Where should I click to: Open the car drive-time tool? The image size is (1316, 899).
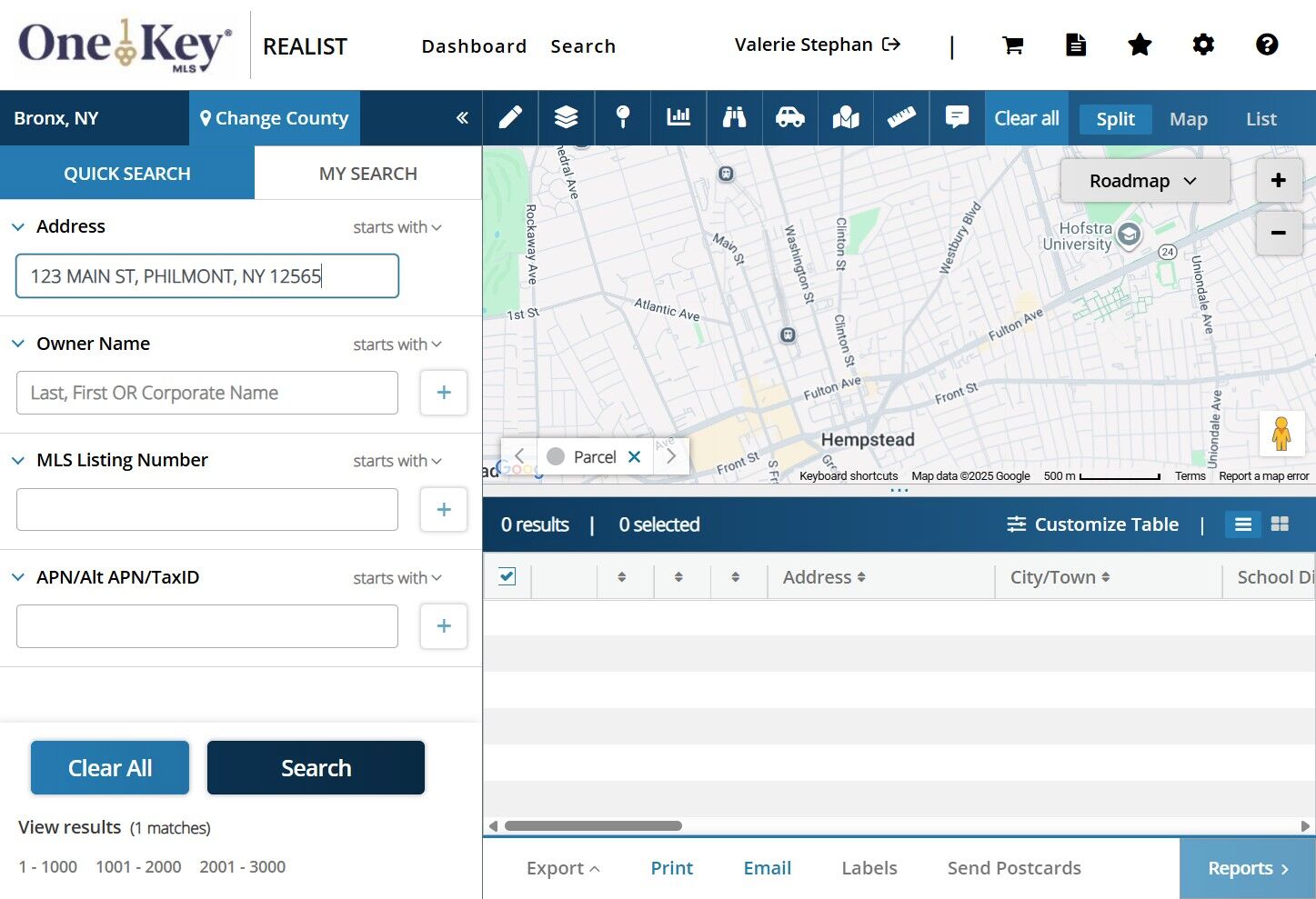tap(789, 117)
